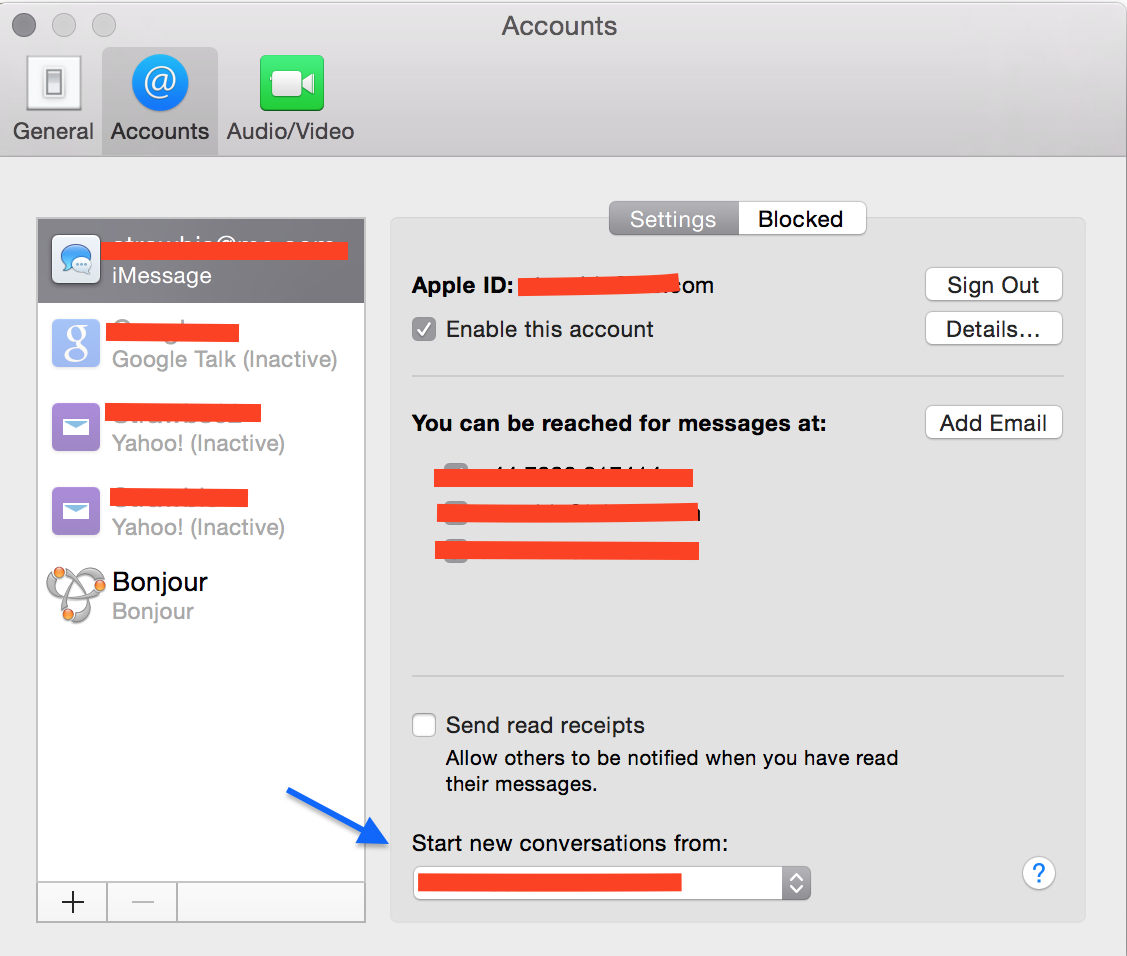Toggle the first reachable address checkbox

click(x=456, y=475)
